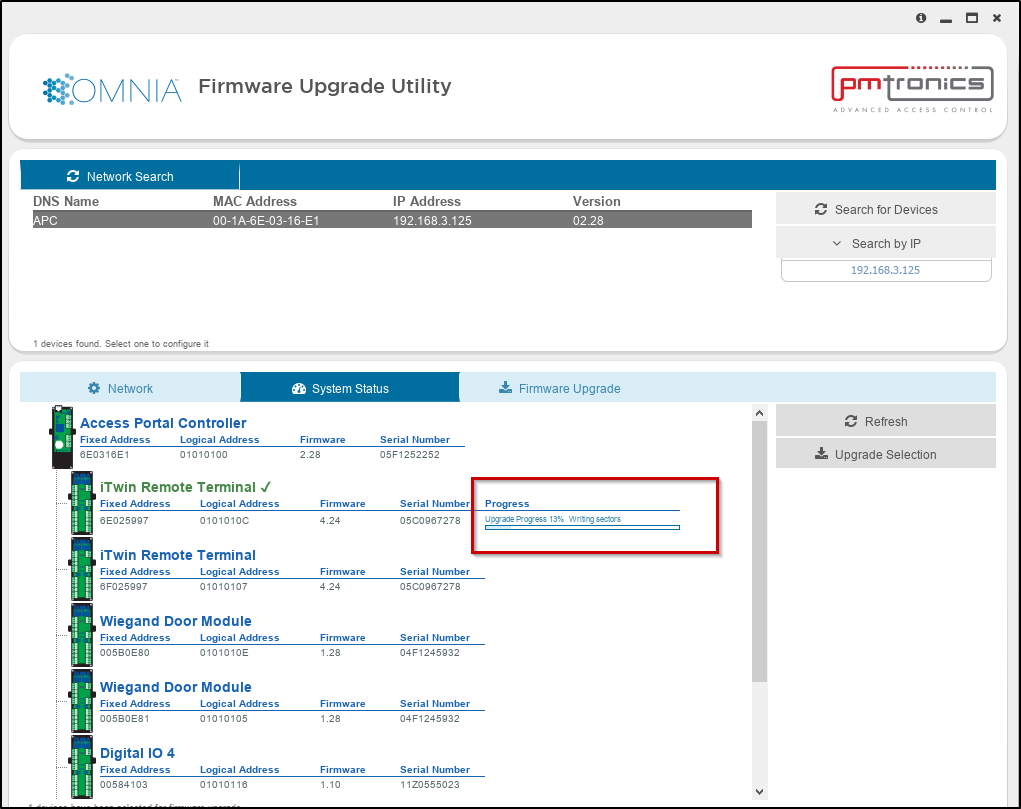Click the maximize window button
The image size is (1021, 809).
(972, 18)
